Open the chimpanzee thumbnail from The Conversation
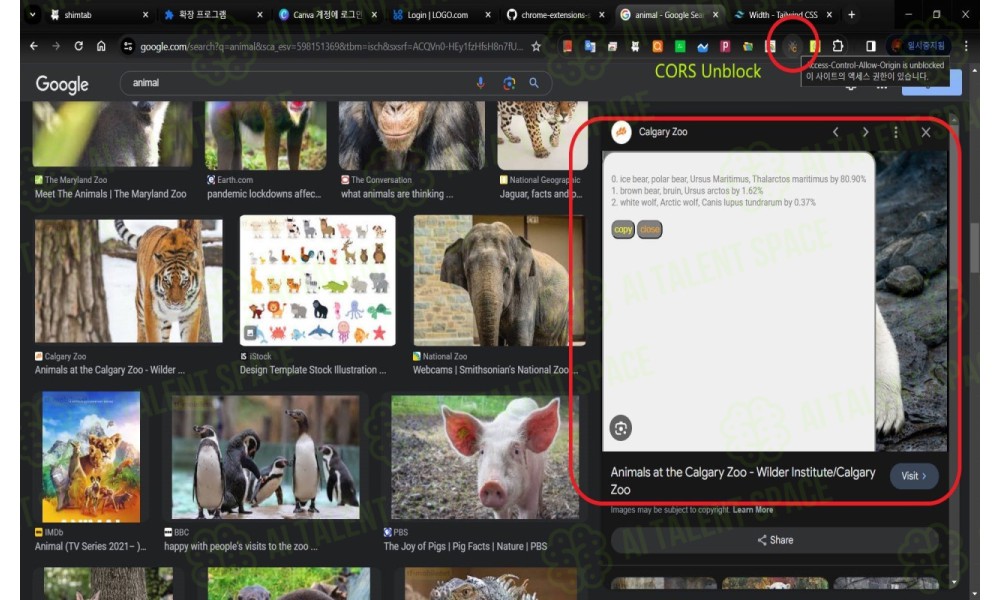This screenshot has width=1000, height=600. (411, 136)
